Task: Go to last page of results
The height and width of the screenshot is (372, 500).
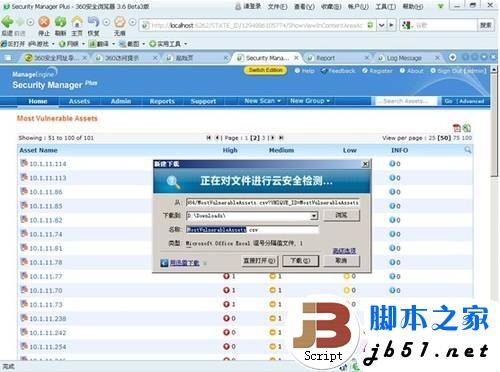Action: pos(281,138)
